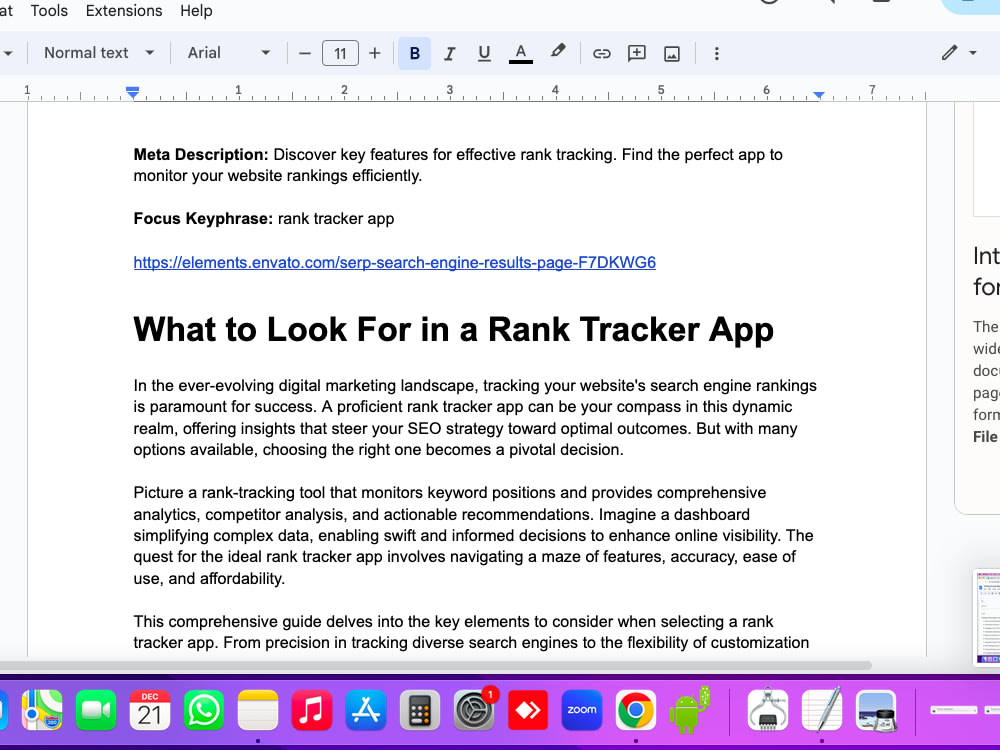Toggle italic formatting
Screen dimensions: 1000x750
pyautogui.click(x=450, y=54)
